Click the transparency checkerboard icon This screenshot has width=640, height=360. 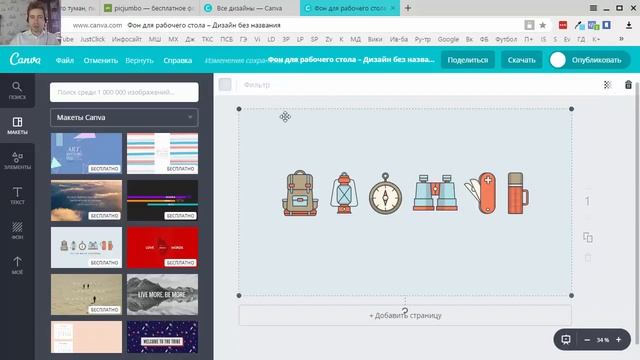coord(607,84)
